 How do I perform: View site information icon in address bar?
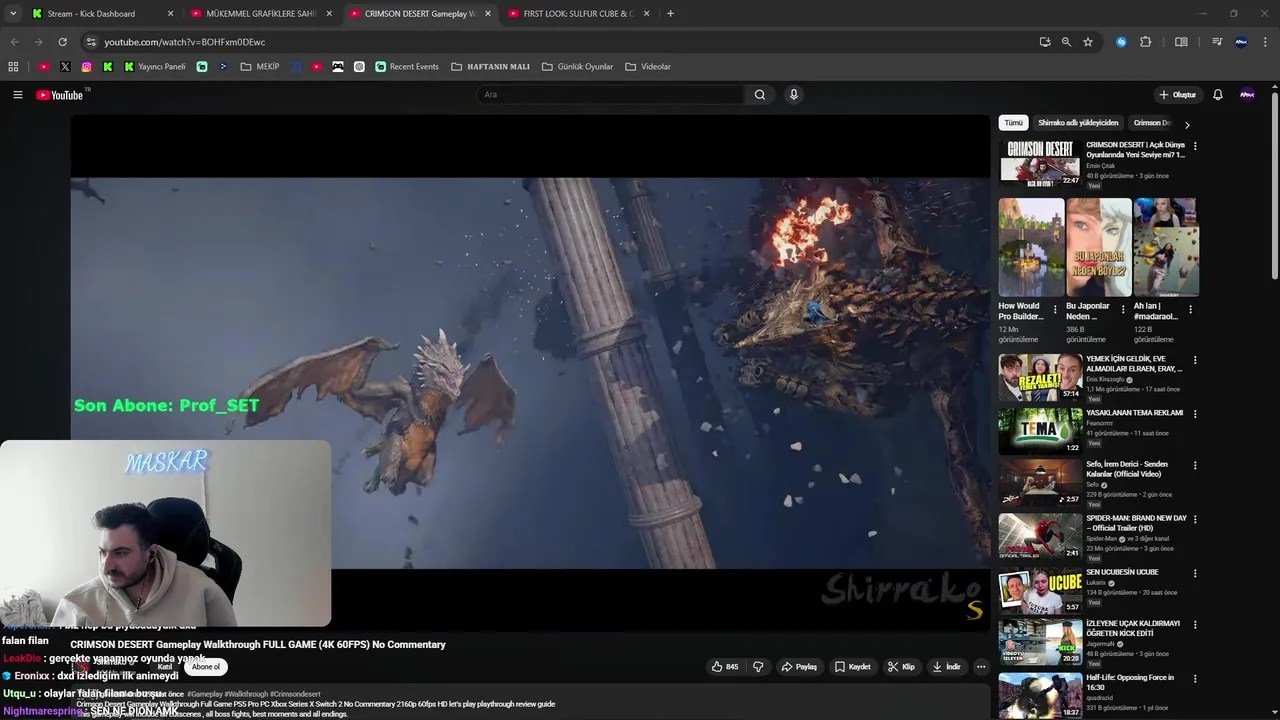[x=91, y=42]
